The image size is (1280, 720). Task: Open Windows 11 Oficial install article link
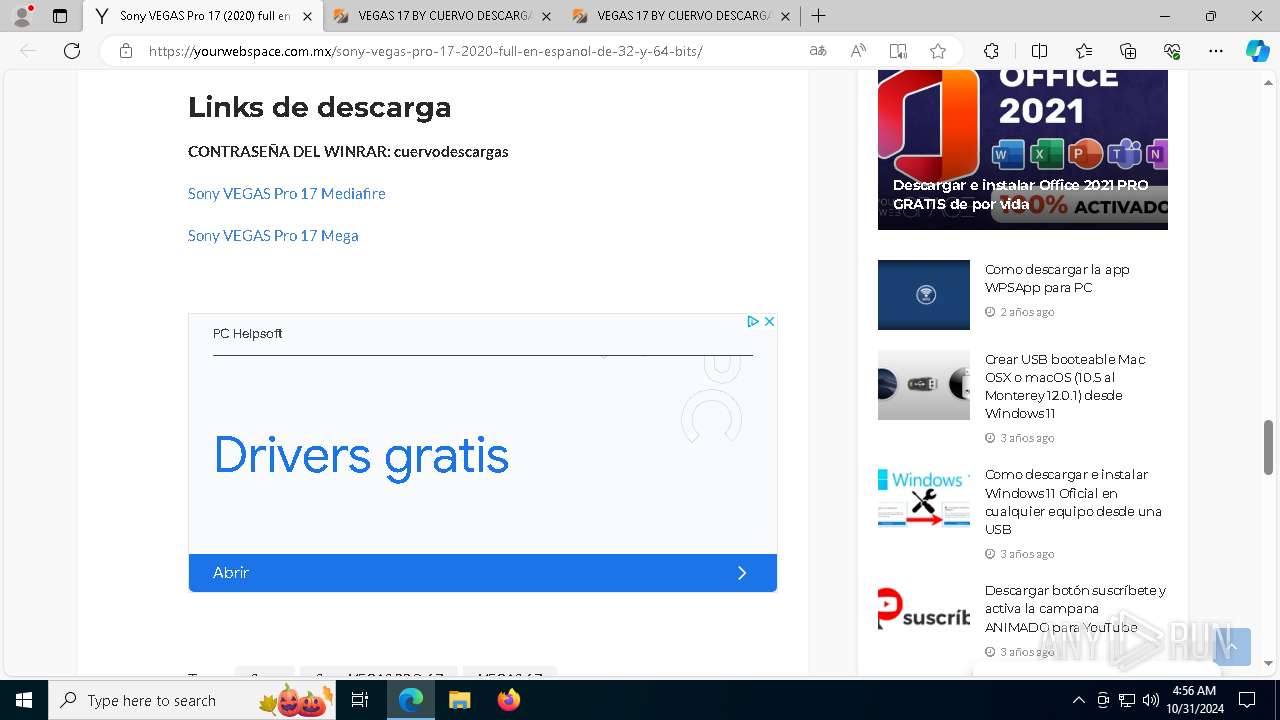(x=1073, y=502)
